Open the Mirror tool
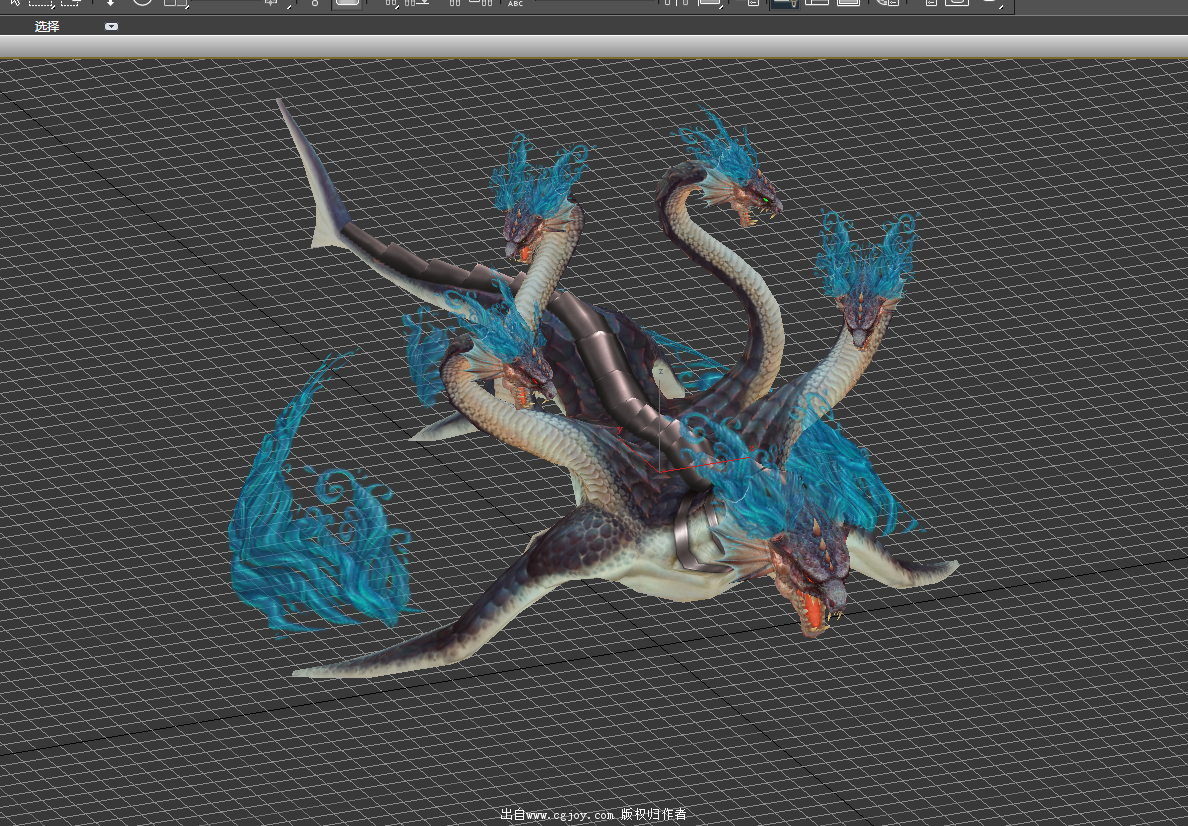 click(x=678, y=3)
